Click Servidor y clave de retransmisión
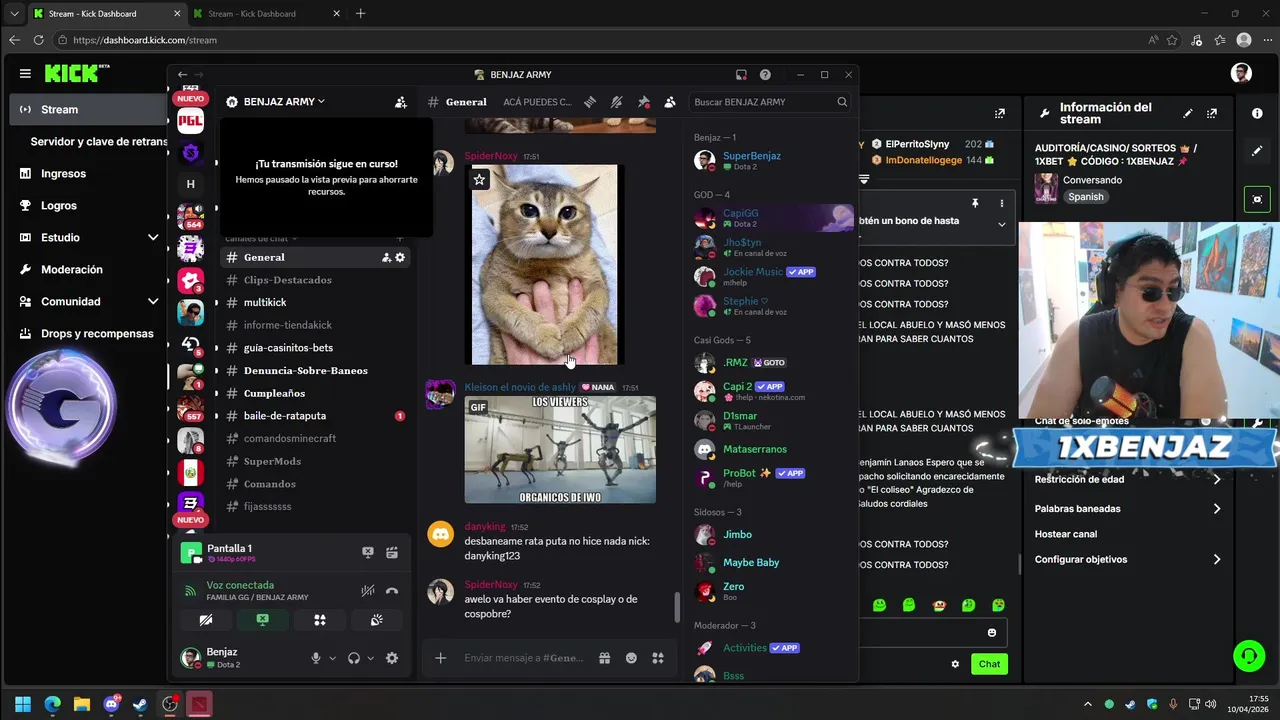This screenshot has width=1280, height=720. 98,142
